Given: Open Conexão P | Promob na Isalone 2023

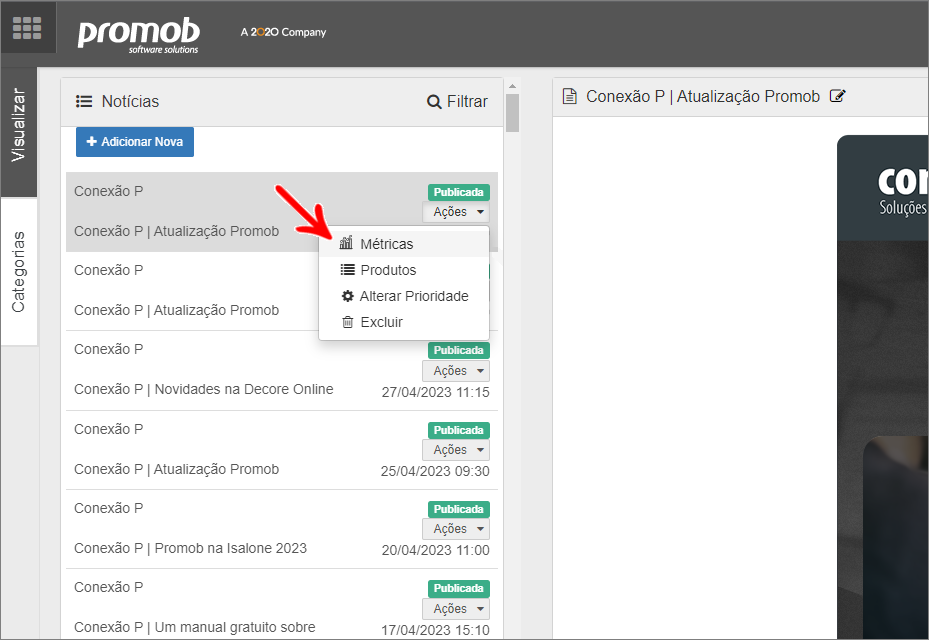Looking at the screenshot, I should [x=190, y=548].
